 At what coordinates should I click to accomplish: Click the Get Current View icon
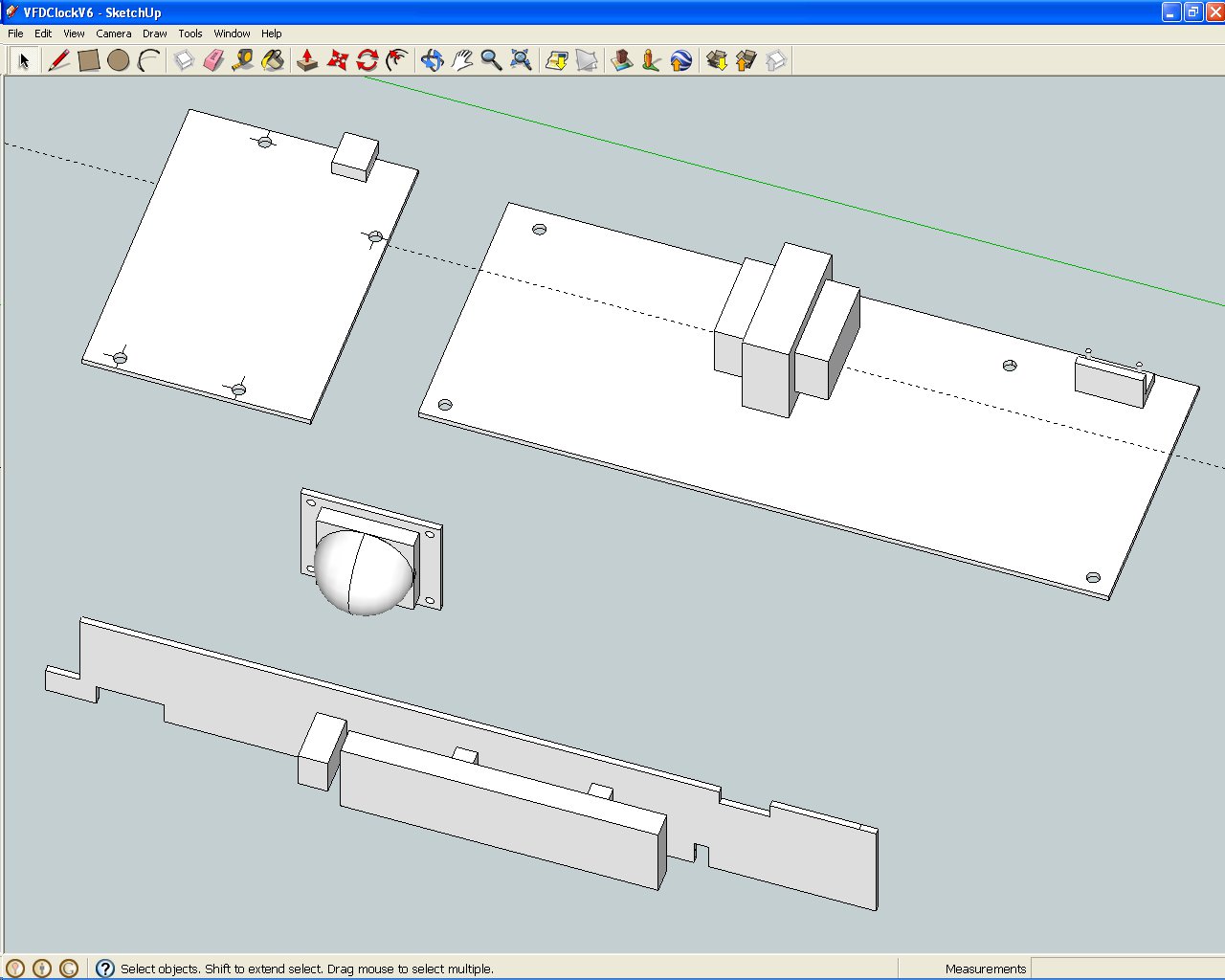point(556,61)
